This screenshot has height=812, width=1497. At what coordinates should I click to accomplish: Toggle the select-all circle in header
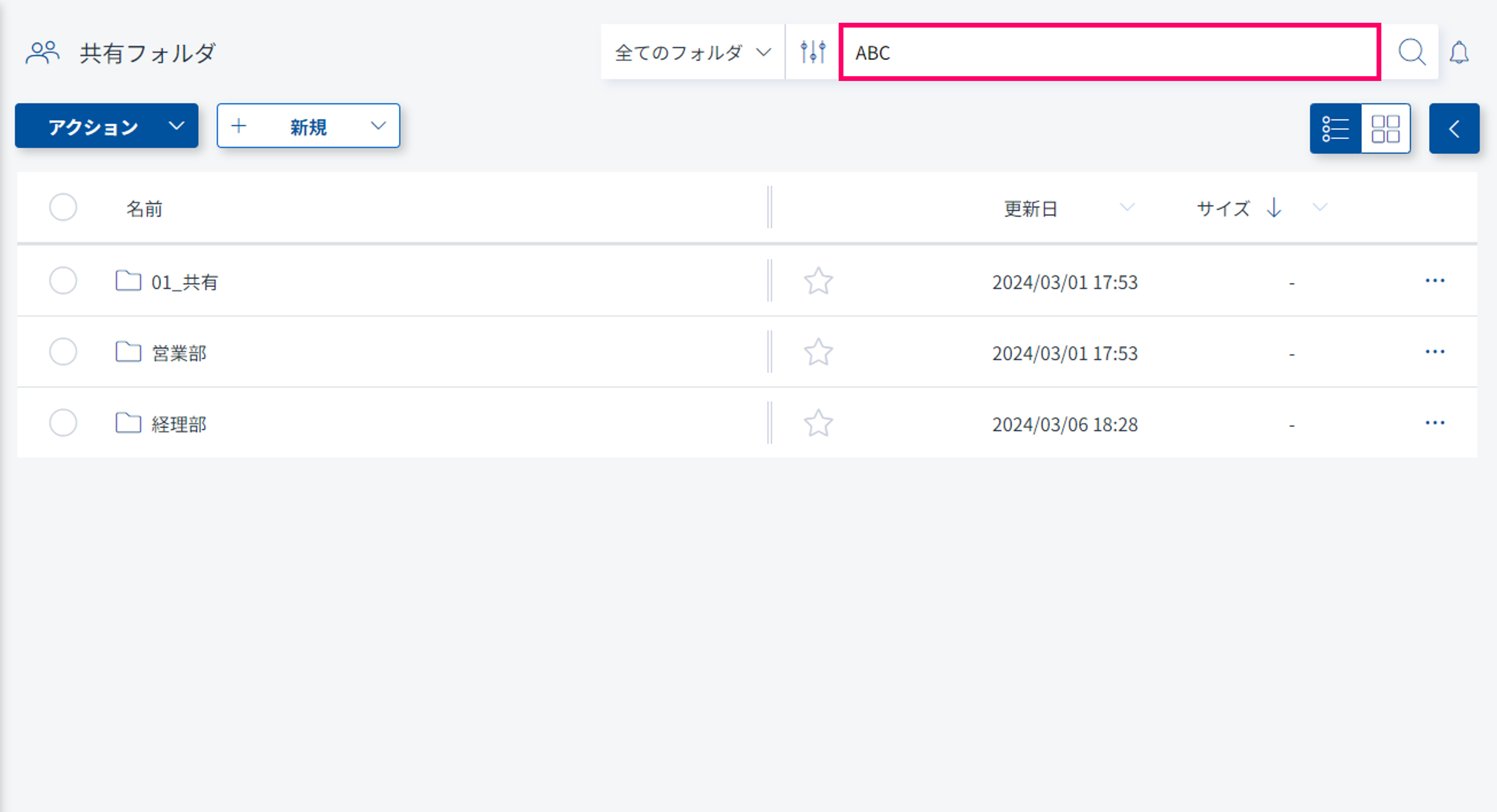pos(63,208)
